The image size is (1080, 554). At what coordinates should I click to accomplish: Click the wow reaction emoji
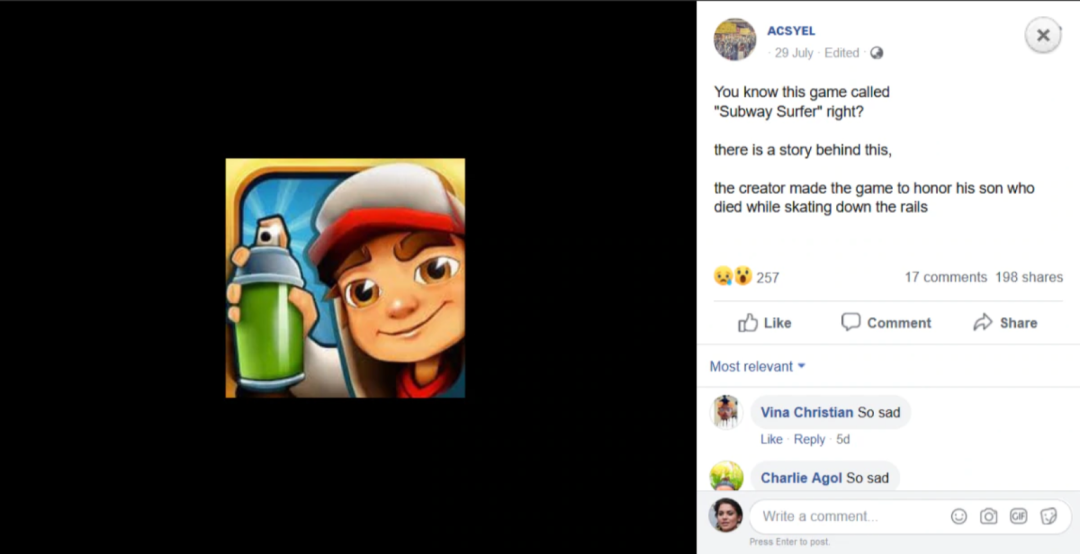click(742, 276)
